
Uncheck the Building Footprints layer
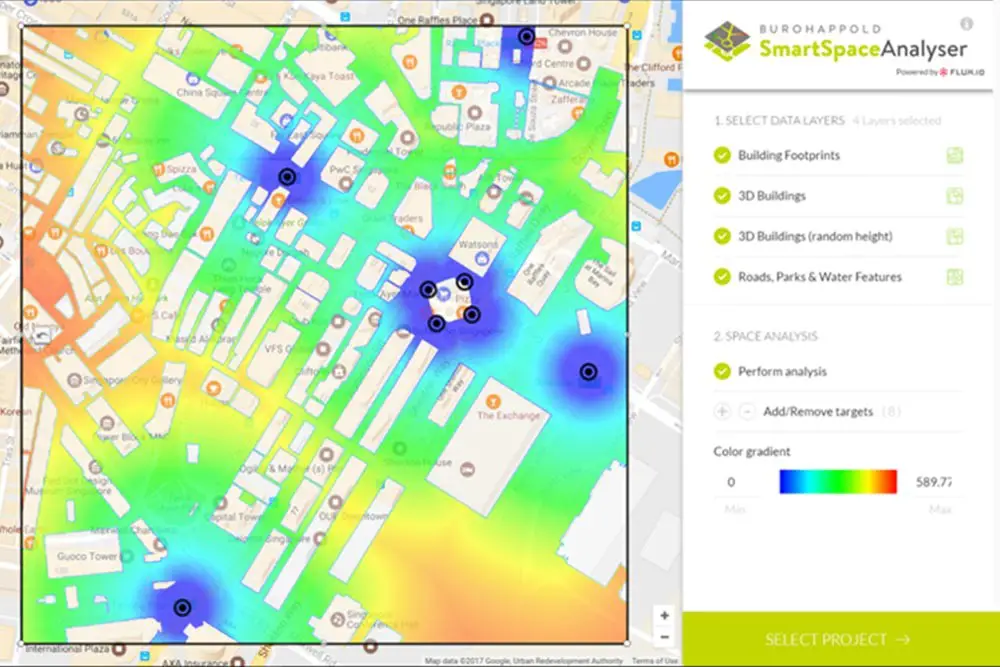(722, 156)
